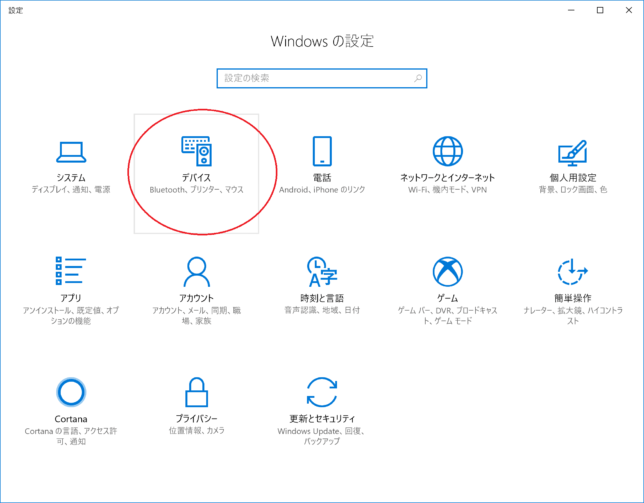Maximize the 設定 window
Image resolution: width=644 pixels, height=503 pixels.
(600, 10)
